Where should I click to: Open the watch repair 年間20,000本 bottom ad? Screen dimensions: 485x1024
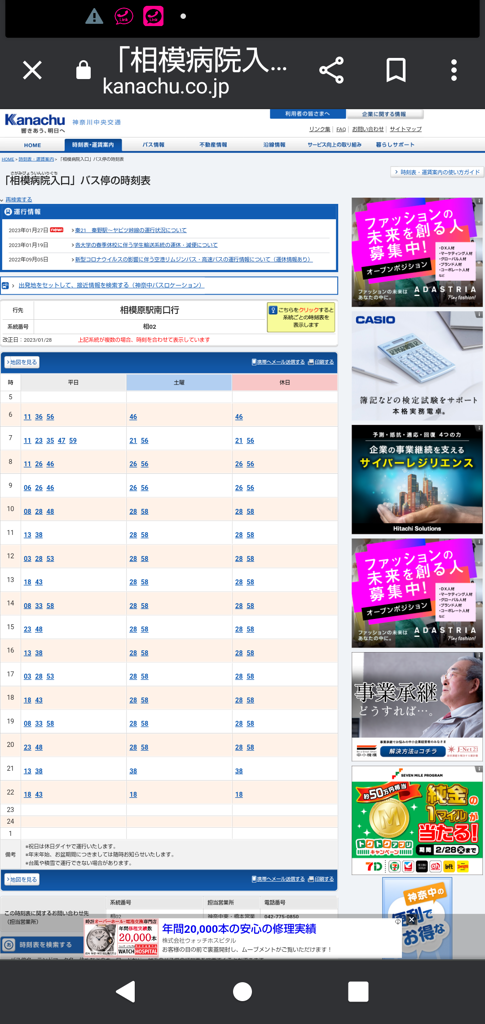click(242, 938)
